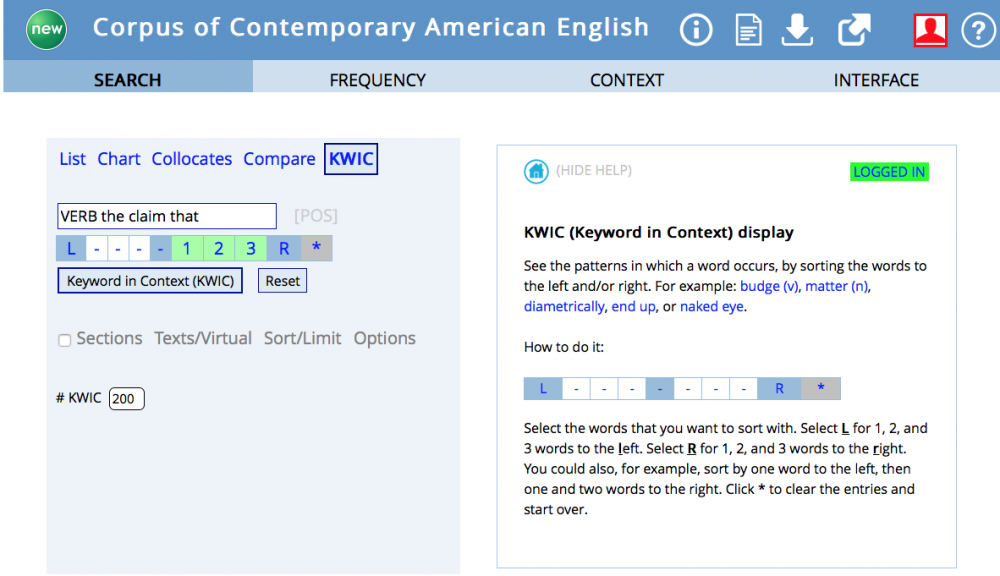Select the Compare search type

(279, 159)
